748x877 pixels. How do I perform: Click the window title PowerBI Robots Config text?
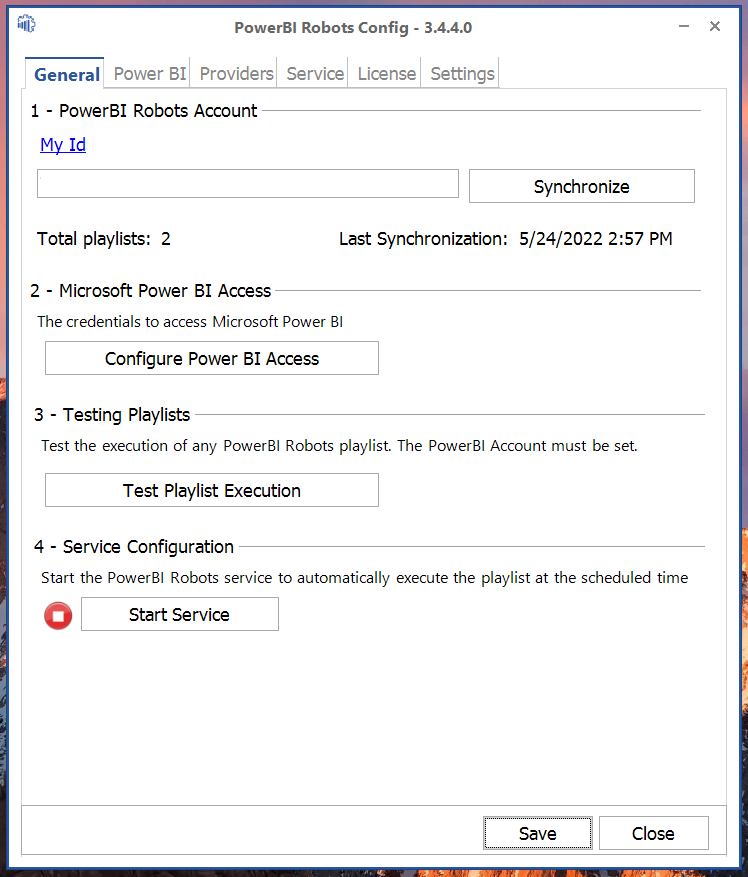[352, 28]
